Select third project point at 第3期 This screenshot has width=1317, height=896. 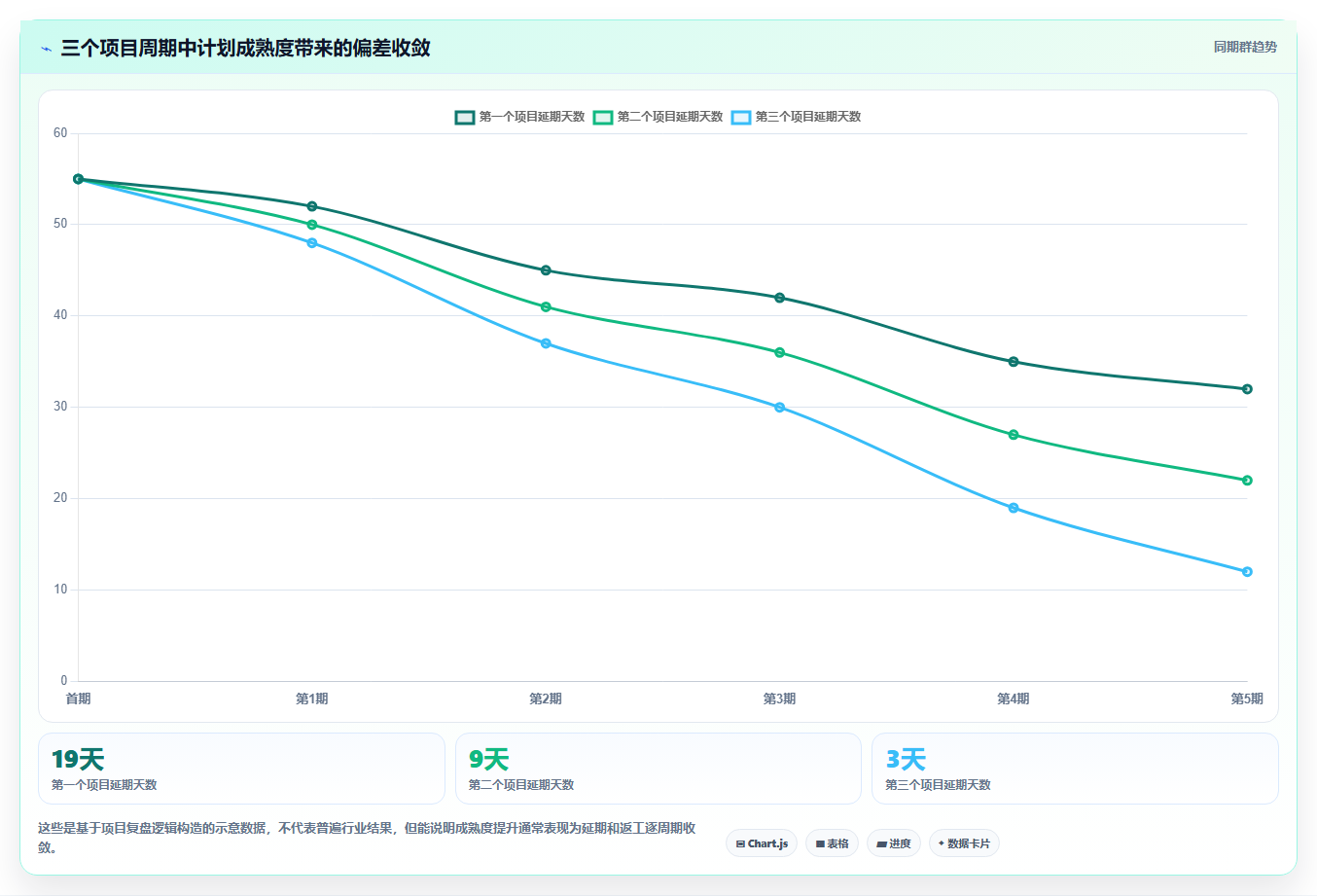click(x=780, y=408)
